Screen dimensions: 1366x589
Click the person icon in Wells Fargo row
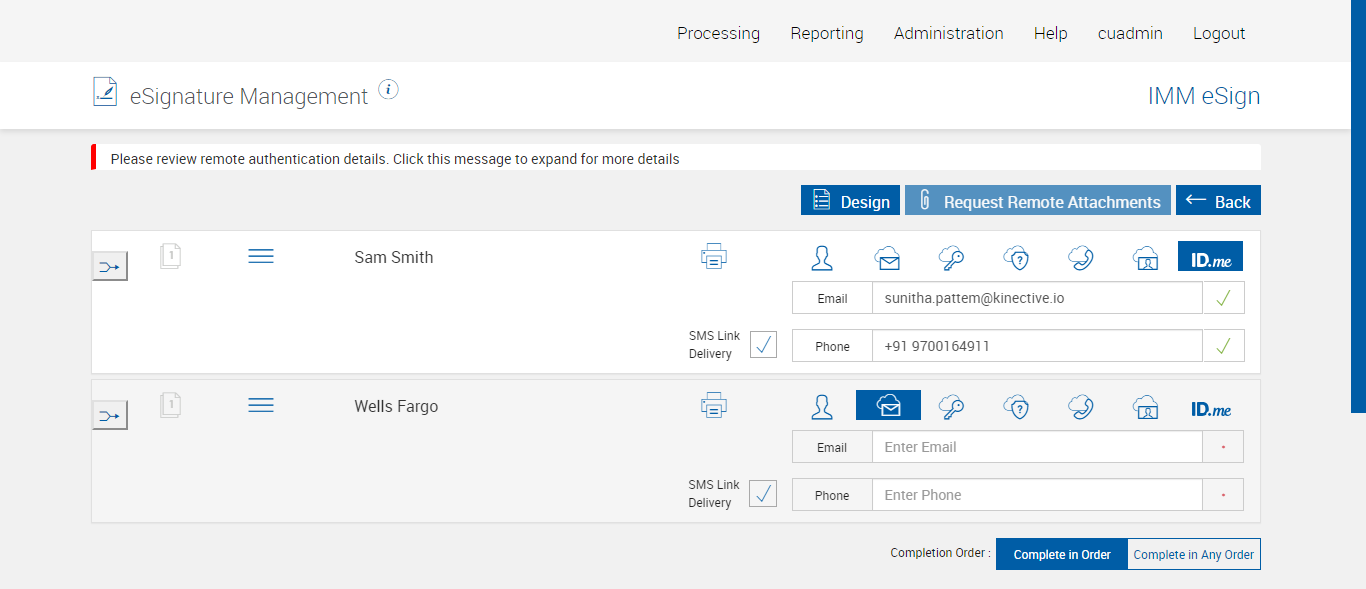(x=822, y=406)
